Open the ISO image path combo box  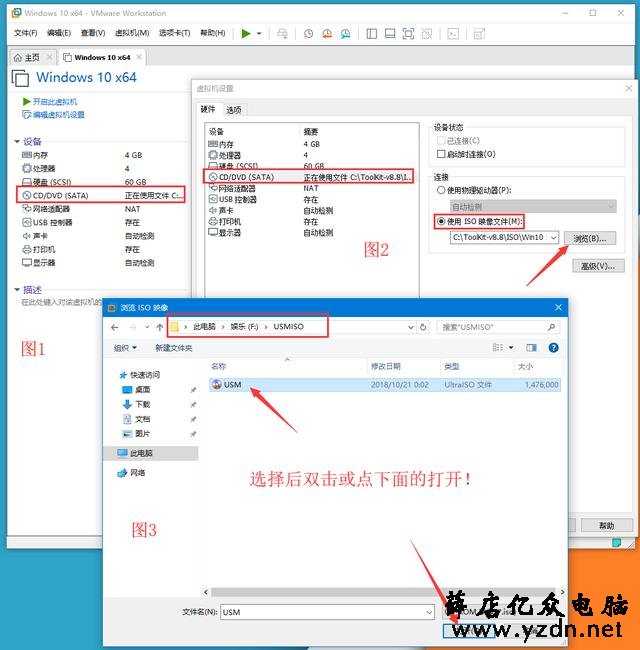[504, 238]
